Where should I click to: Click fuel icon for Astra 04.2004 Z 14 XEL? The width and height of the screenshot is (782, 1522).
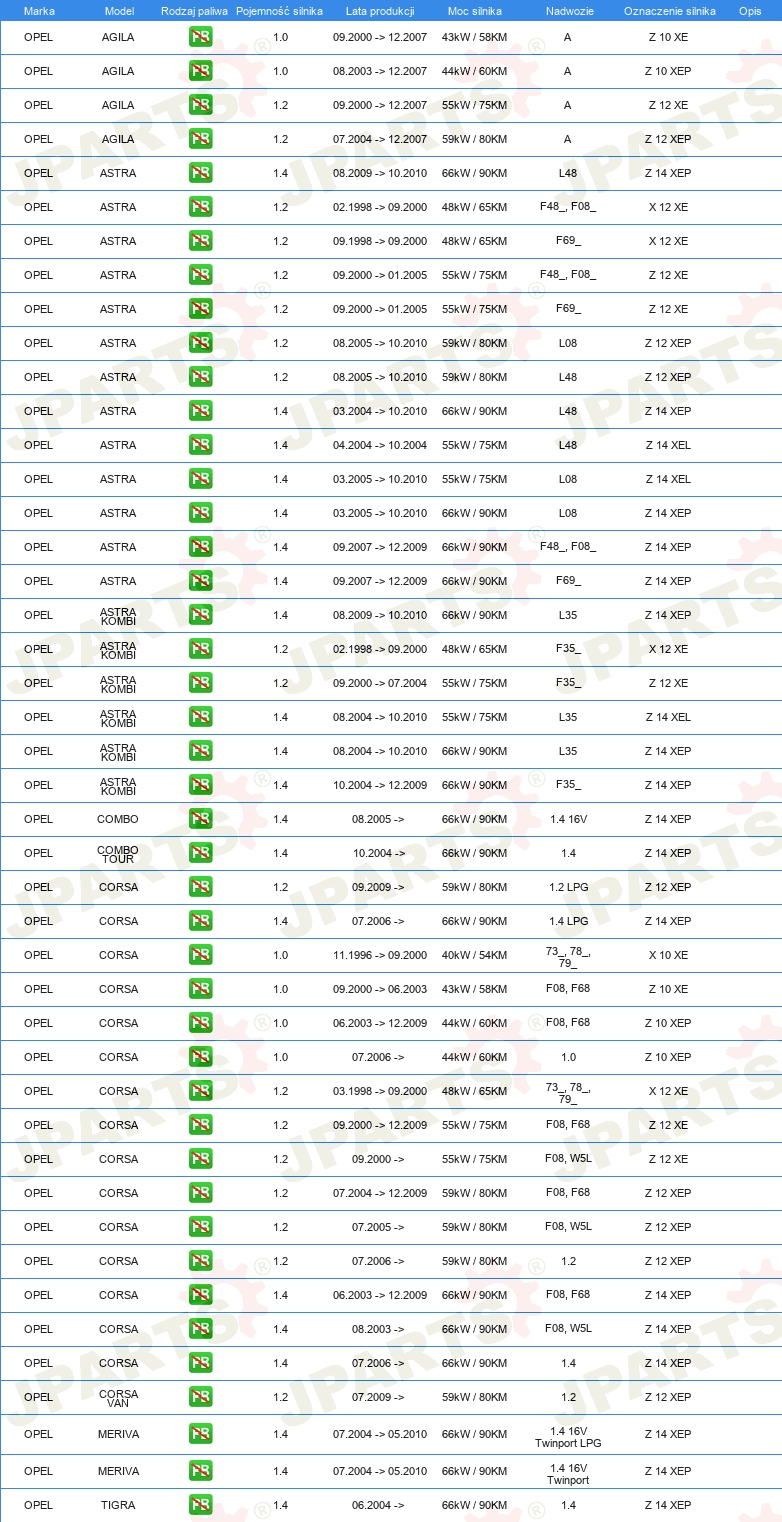click(201, 445)
